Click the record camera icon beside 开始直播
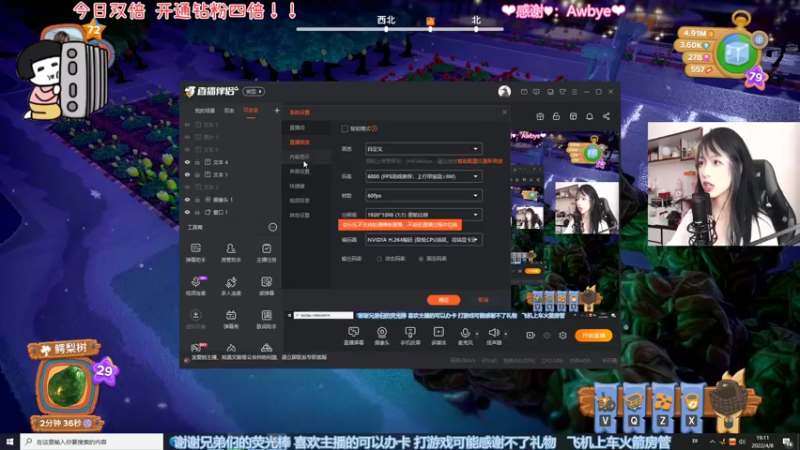Image resolution: width=800 pixels, height=450 pixels. pyautogui.click(x=530, y=335)
